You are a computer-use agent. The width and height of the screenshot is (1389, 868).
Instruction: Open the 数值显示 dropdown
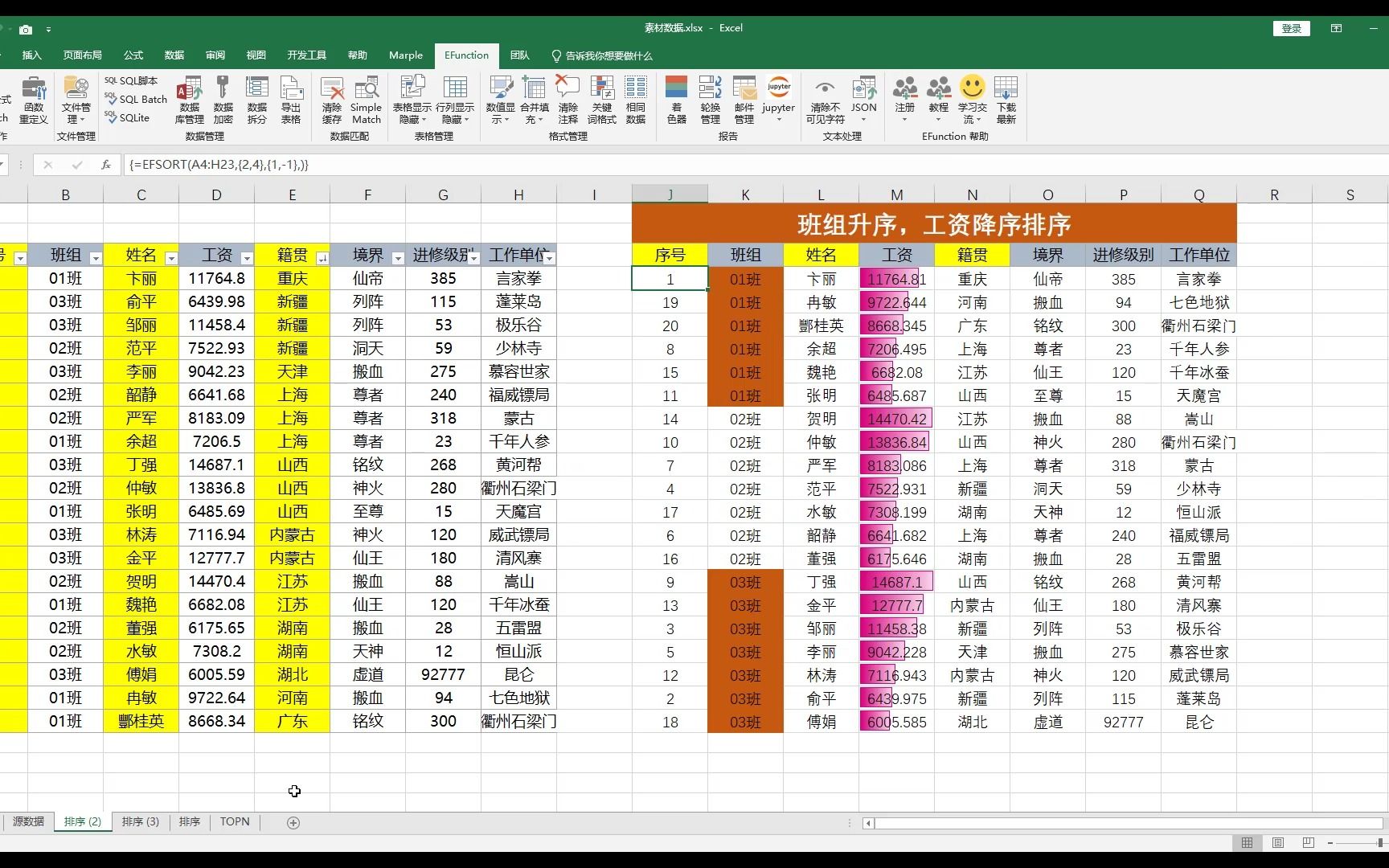tap(501, 100)
